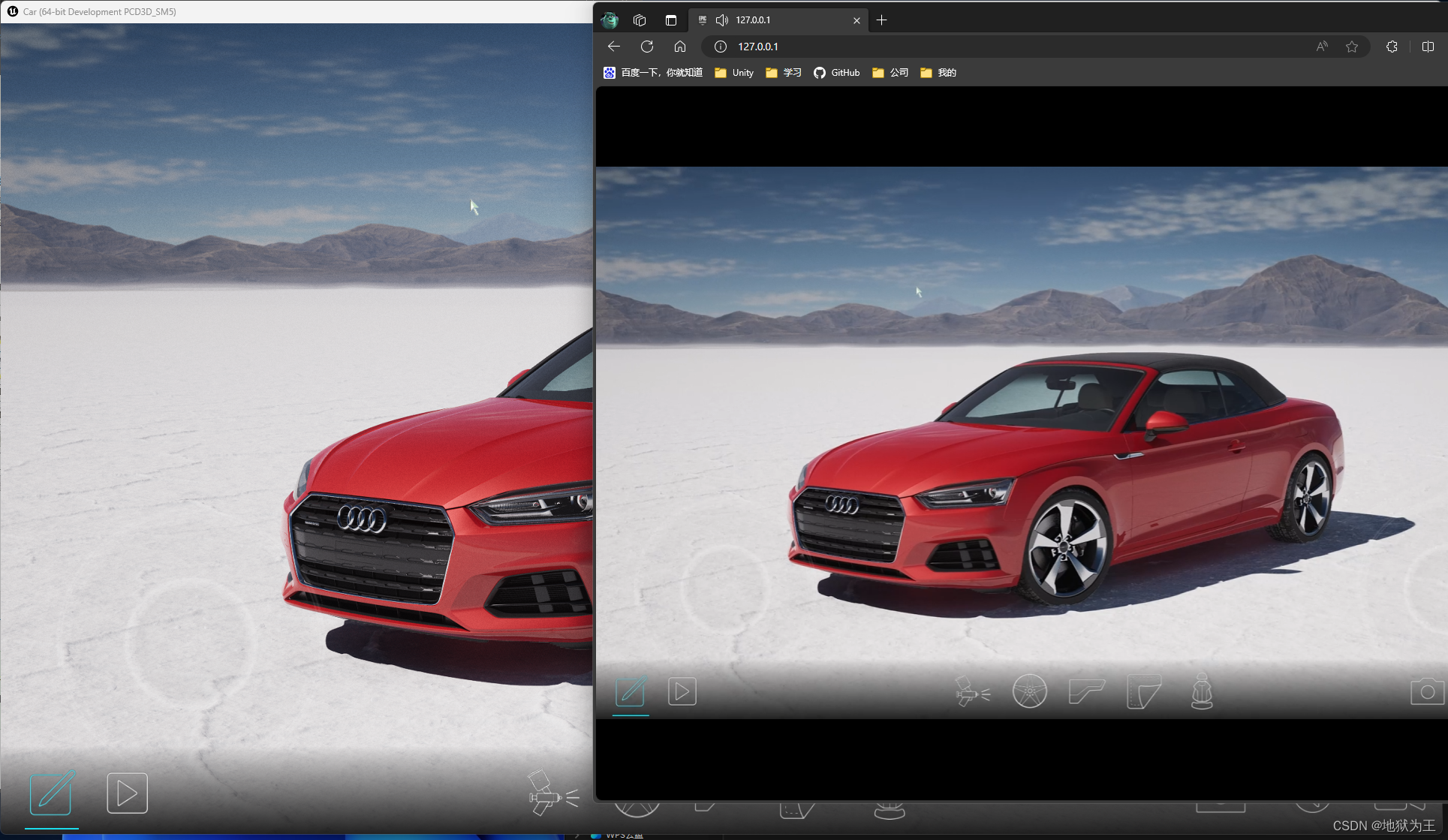
Task: Click browser refresh button
Action: (x=646, y=46)
